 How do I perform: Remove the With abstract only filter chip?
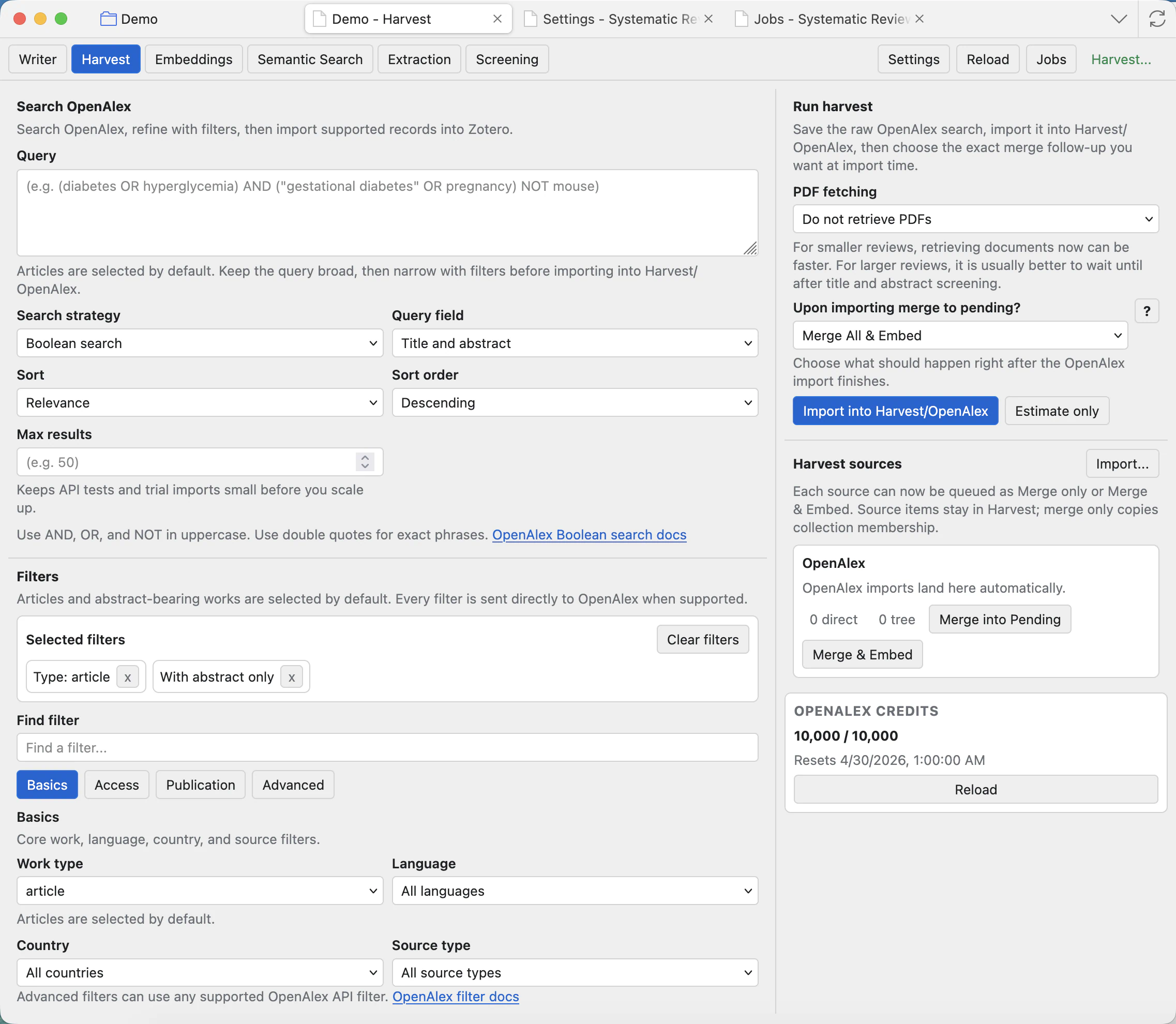292,677
